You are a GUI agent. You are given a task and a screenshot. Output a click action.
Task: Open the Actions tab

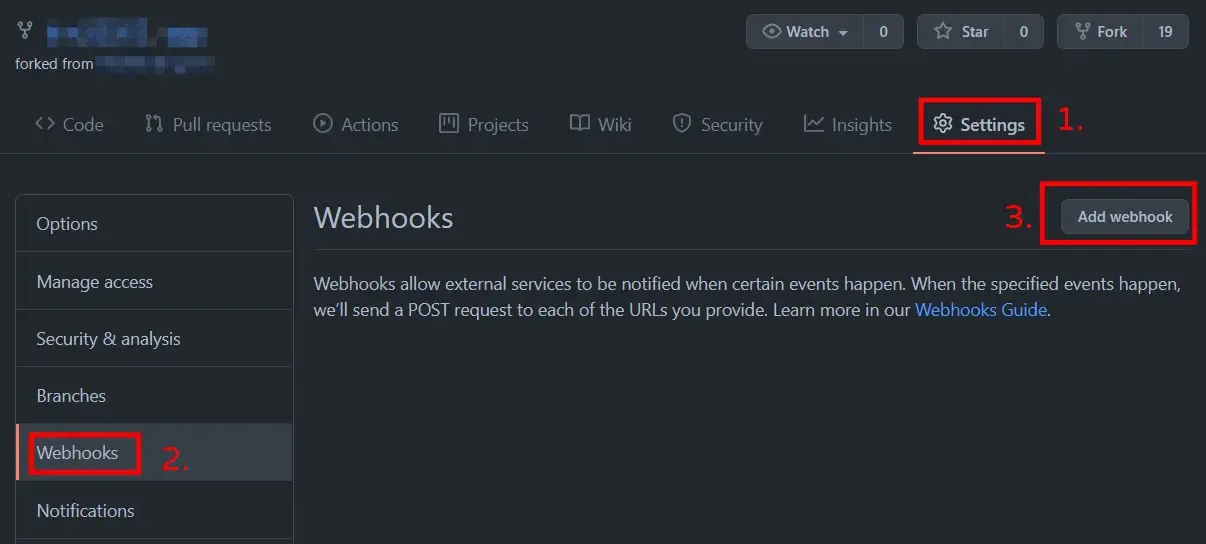[355, 124]
